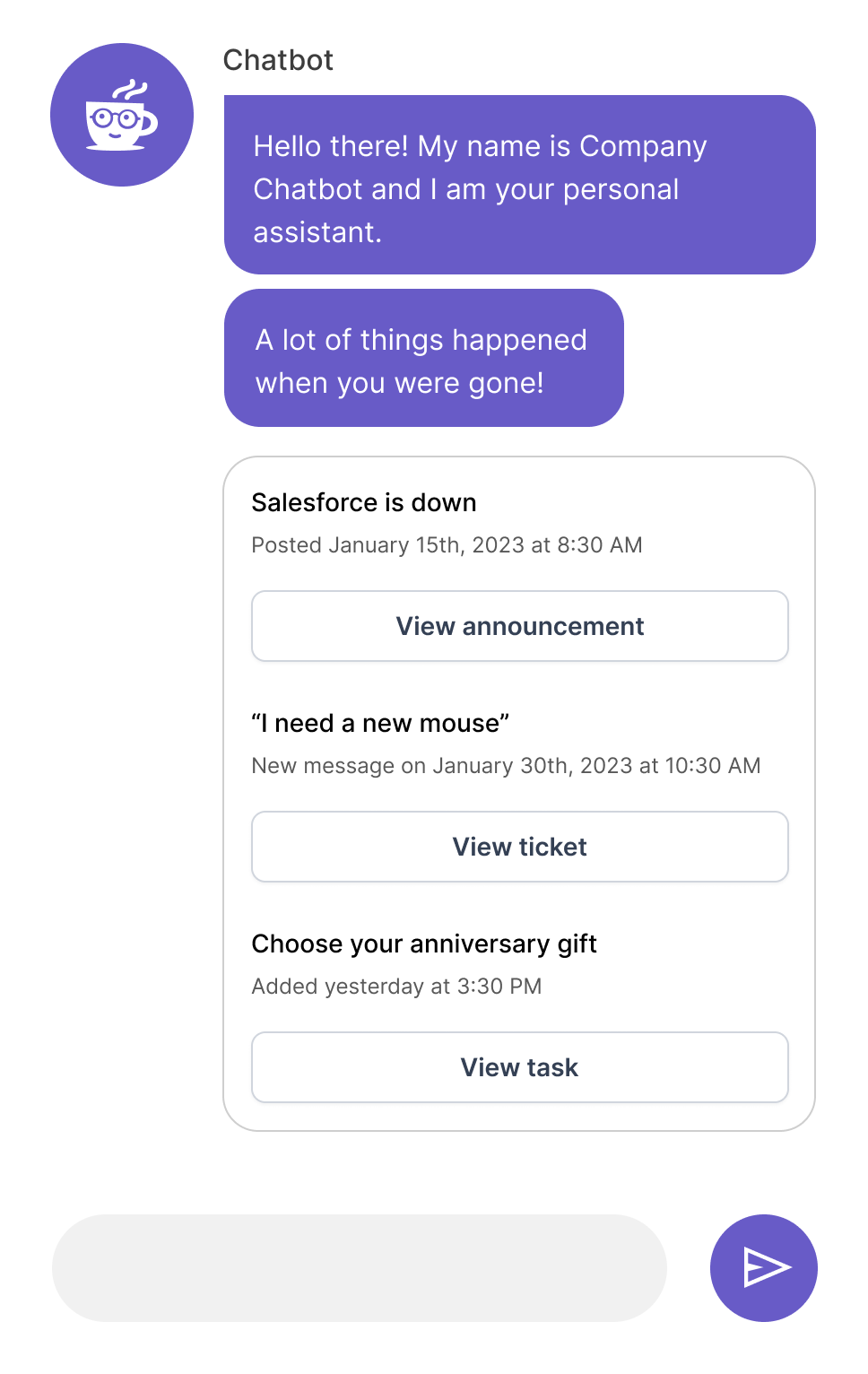This screenshot has width=868, height=1374.
Task: Click the '10:30 AM' message time
Action: coord(712,766)
